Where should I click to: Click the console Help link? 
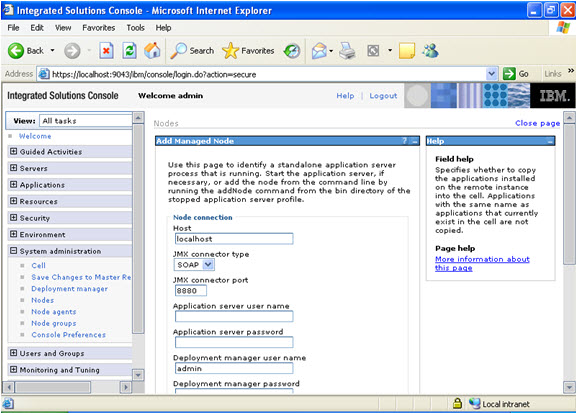click(345, 96)
